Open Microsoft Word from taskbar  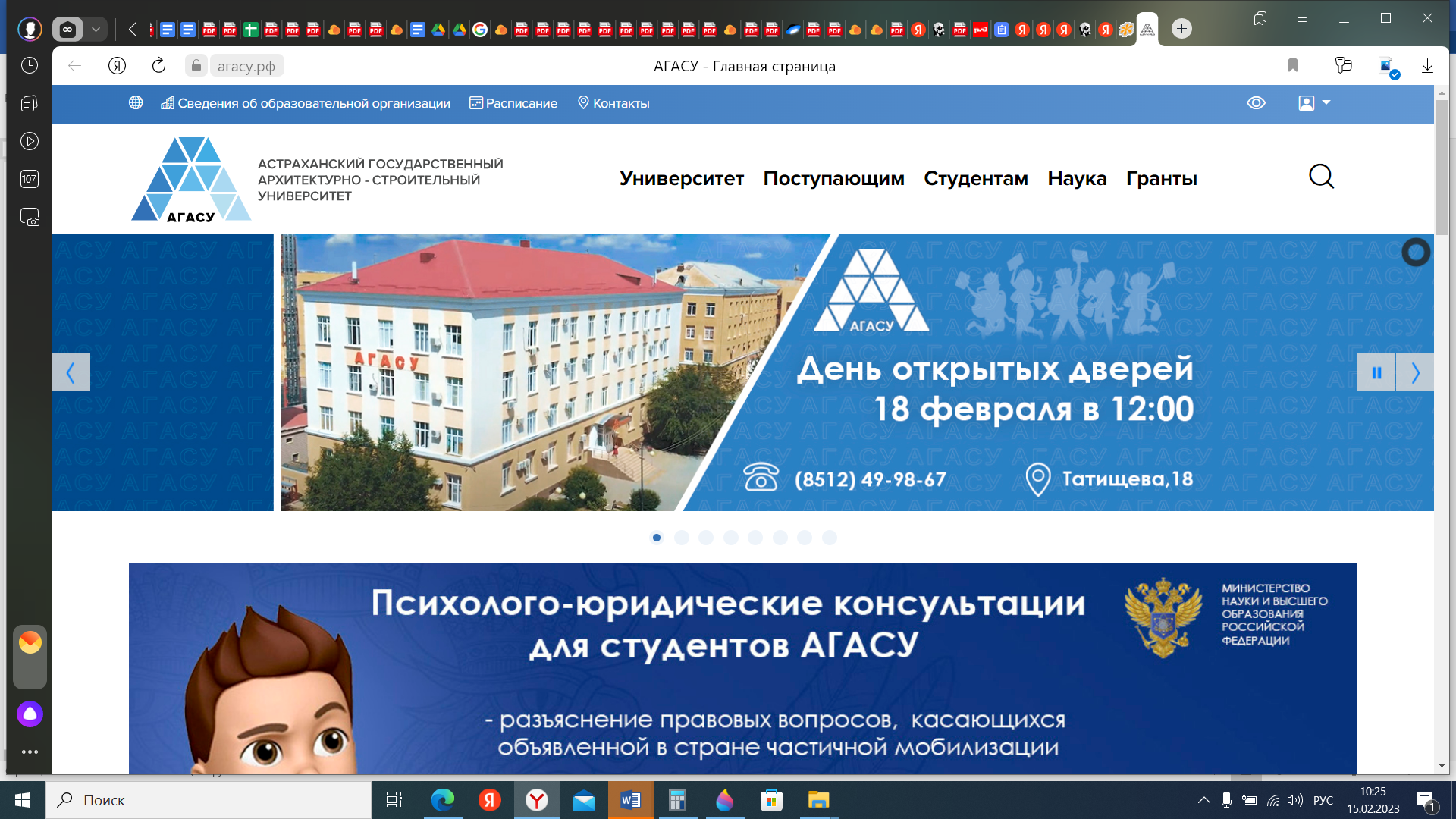[630, 800]
